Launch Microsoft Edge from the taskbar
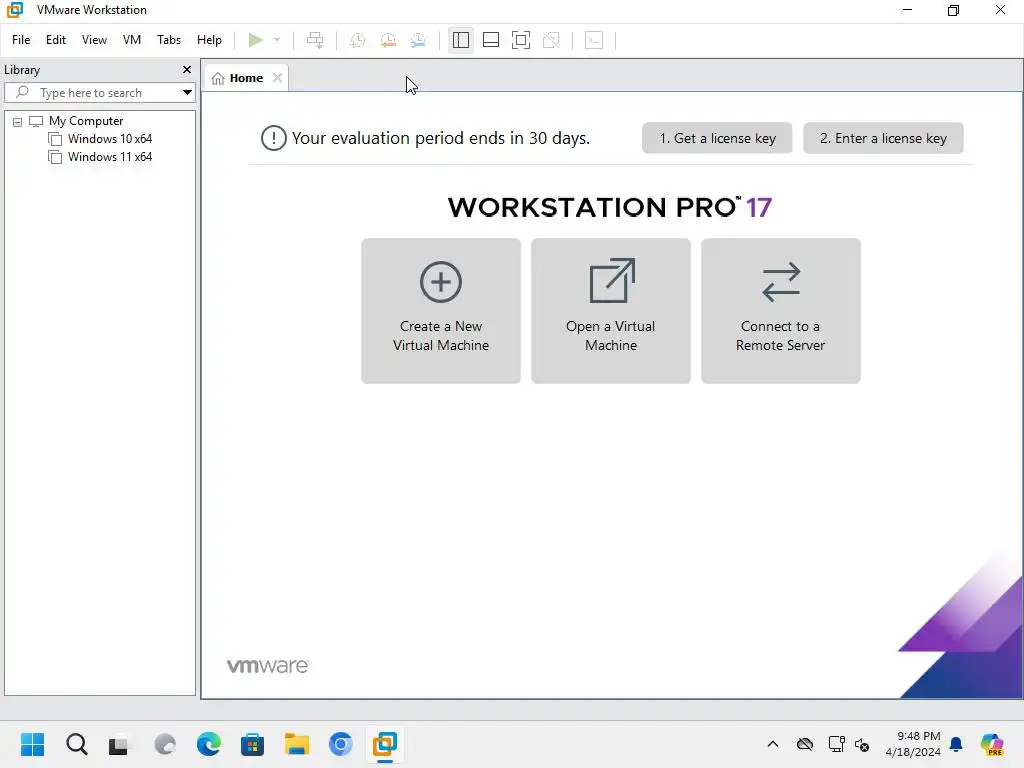Image resolution: width=1024 pixels, height=768 pixels. tap(209, 744)
